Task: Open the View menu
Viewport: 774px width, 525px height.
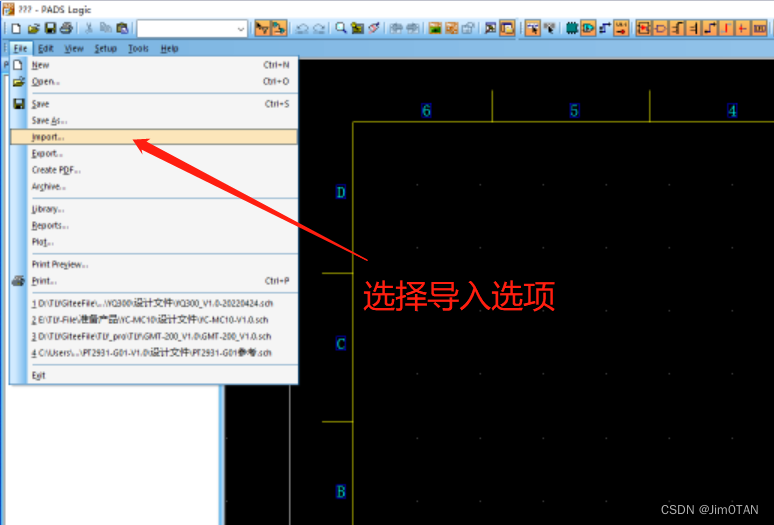Action: coord(74,48)
